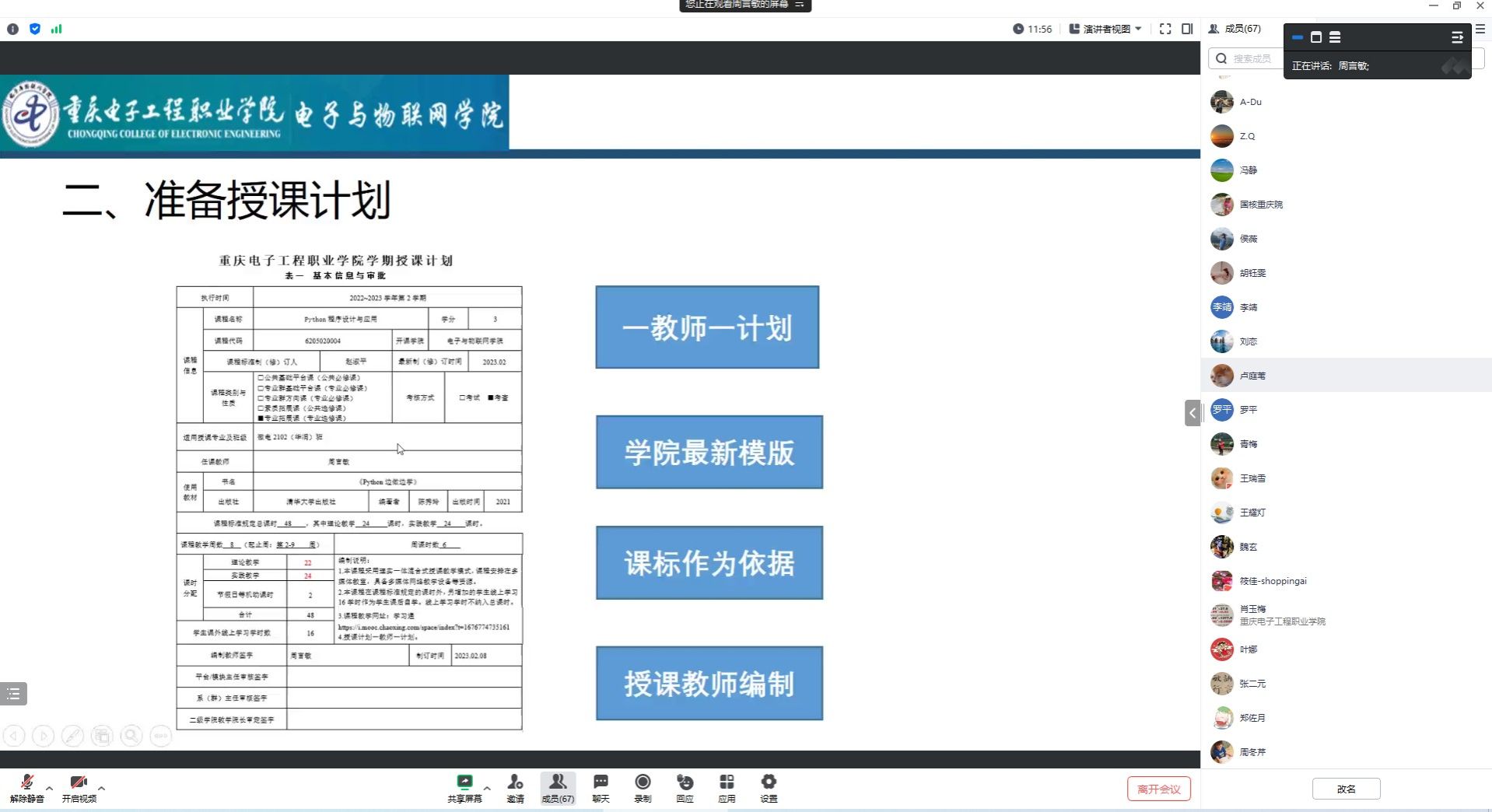Start recording with the 录制 icon

click(643, 787)
